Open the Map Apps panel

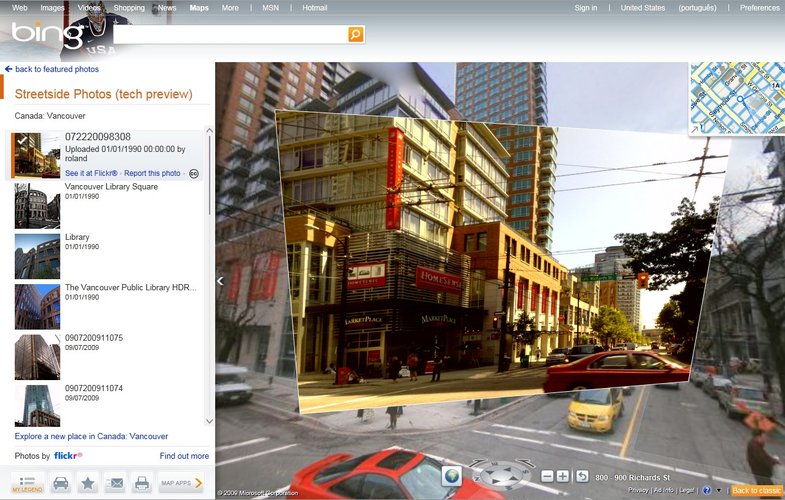(x=181, y=483)
